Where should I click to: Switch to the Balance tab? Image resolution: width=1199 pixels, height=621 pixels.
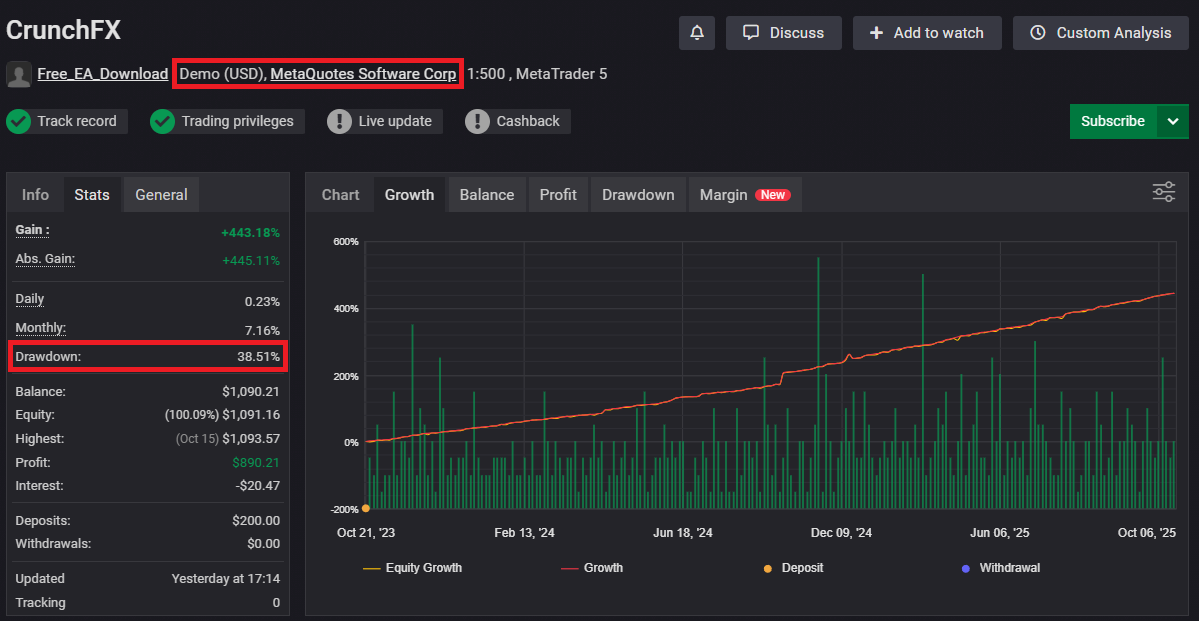pos(487,194)
